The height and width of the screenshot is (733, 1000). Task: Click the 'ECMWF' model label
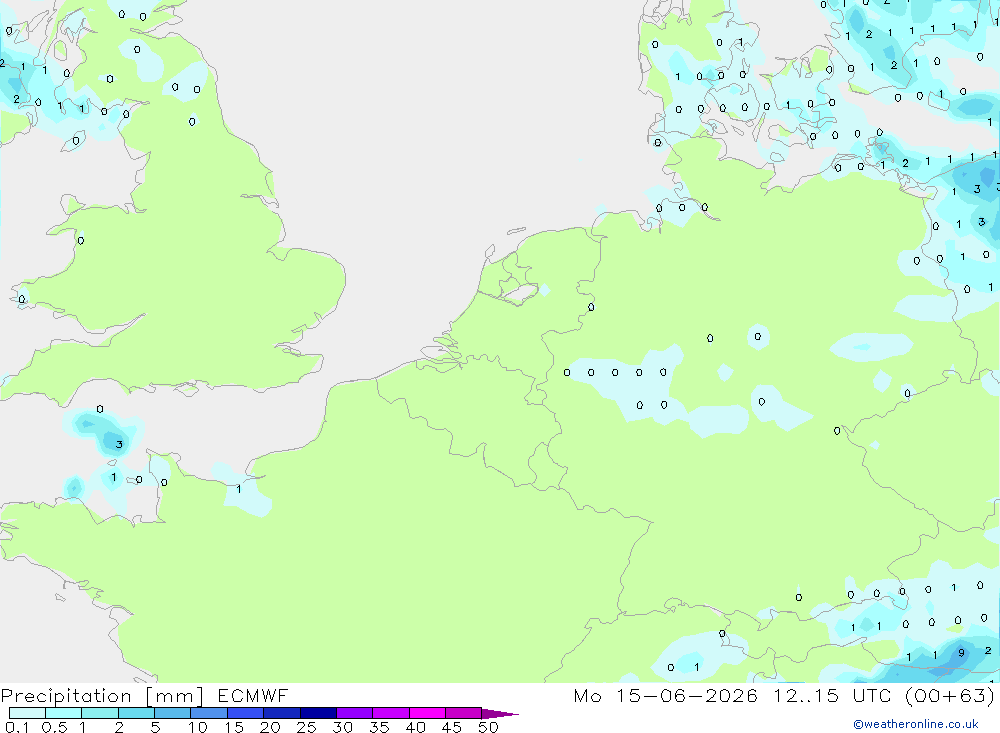pyautogui.click(x=253, y=695)
